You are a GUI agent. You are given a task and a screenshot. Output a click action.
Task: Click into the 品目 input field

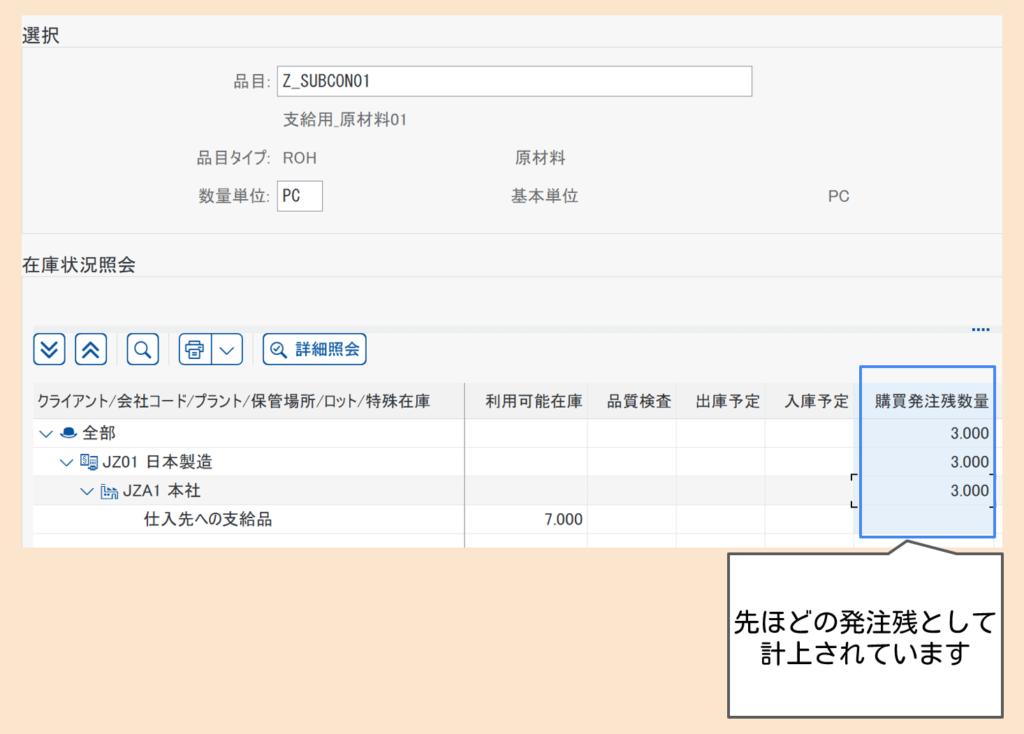coord(514,81)
